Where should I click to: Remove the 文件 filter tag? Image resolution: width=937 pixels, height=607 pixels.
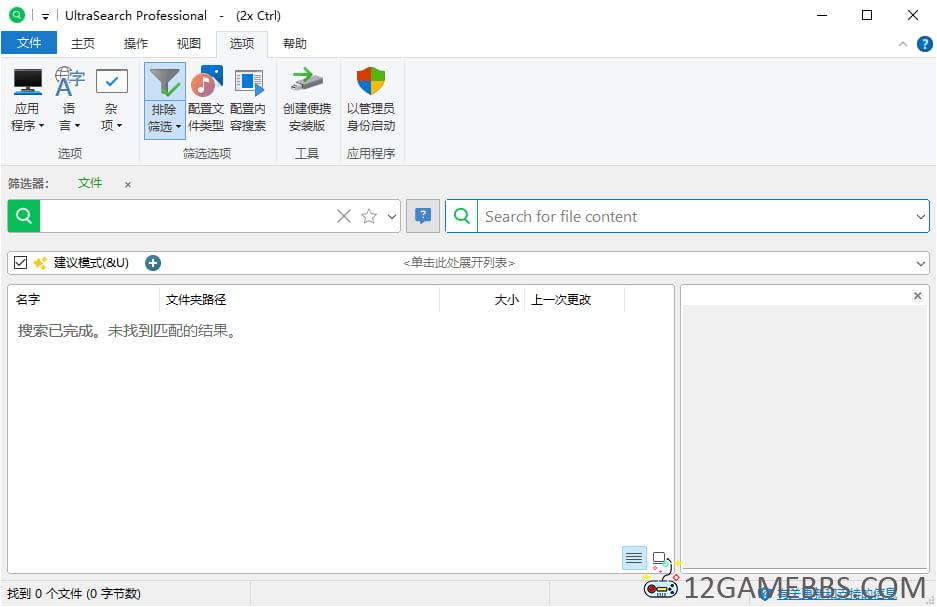pos(128,184)
